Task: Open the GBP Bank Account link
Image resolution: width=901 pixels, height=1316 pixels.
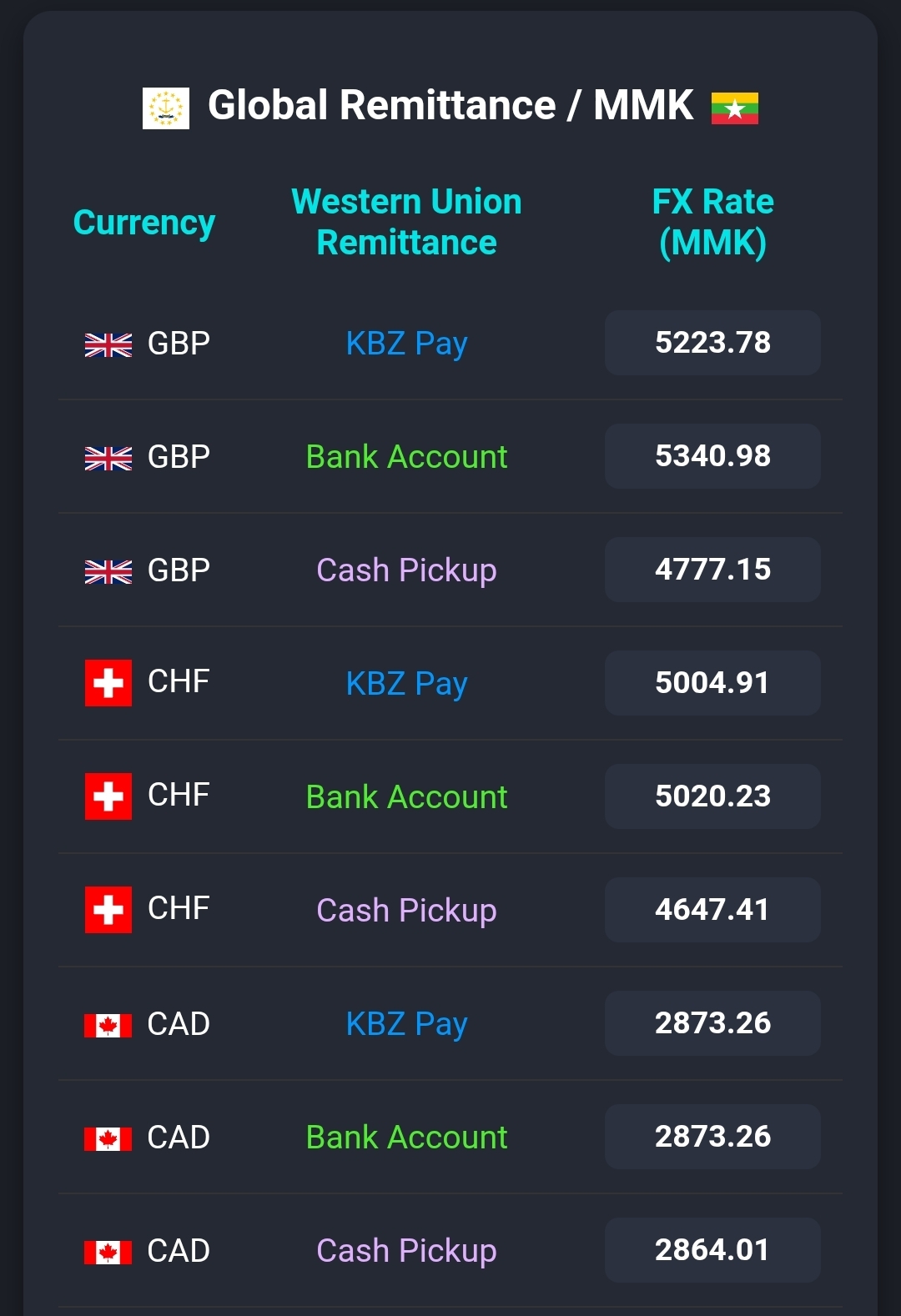Action: (406, 457)
